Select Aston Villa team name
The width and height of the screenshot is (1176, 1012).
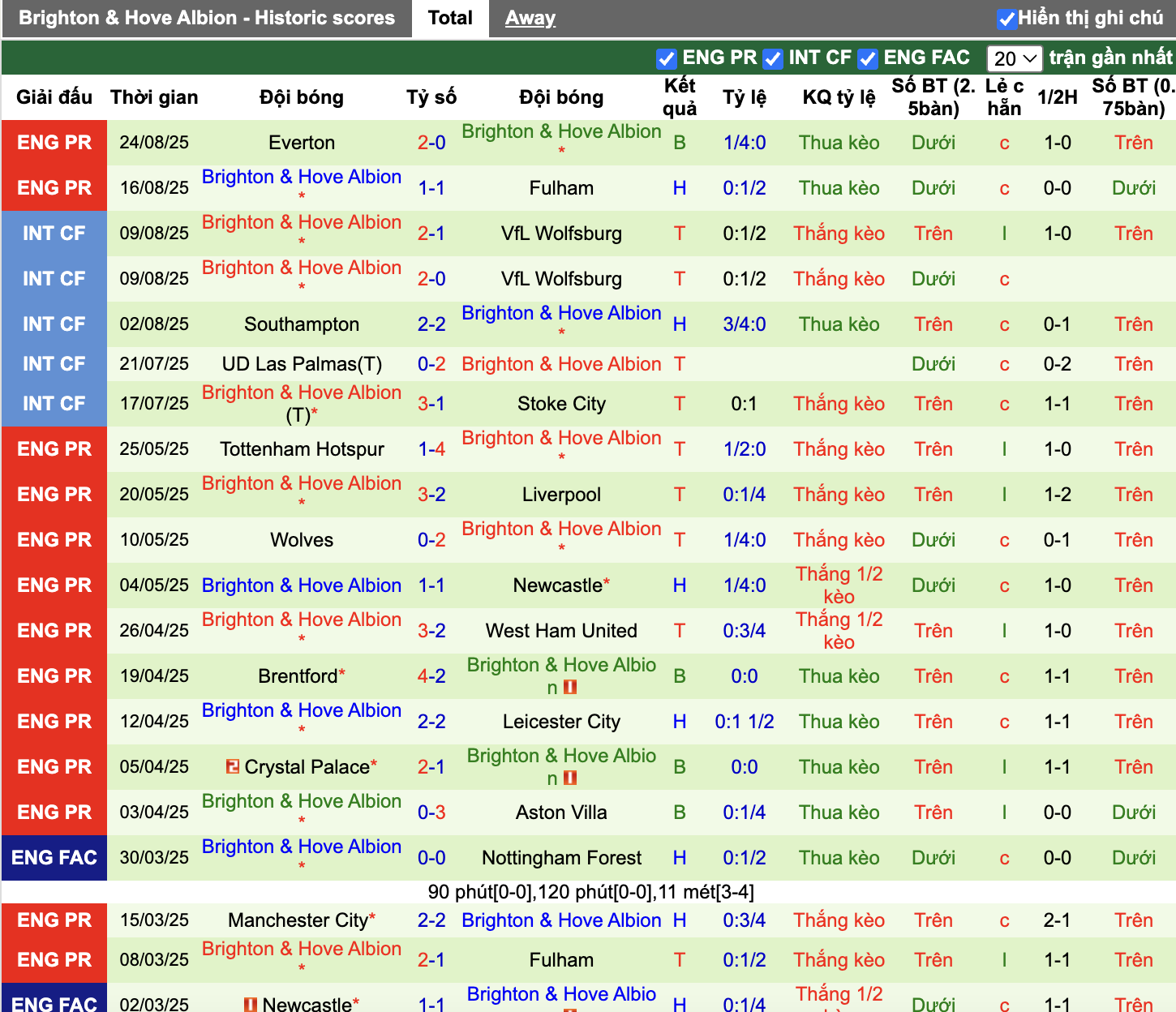tap(561, 813)
